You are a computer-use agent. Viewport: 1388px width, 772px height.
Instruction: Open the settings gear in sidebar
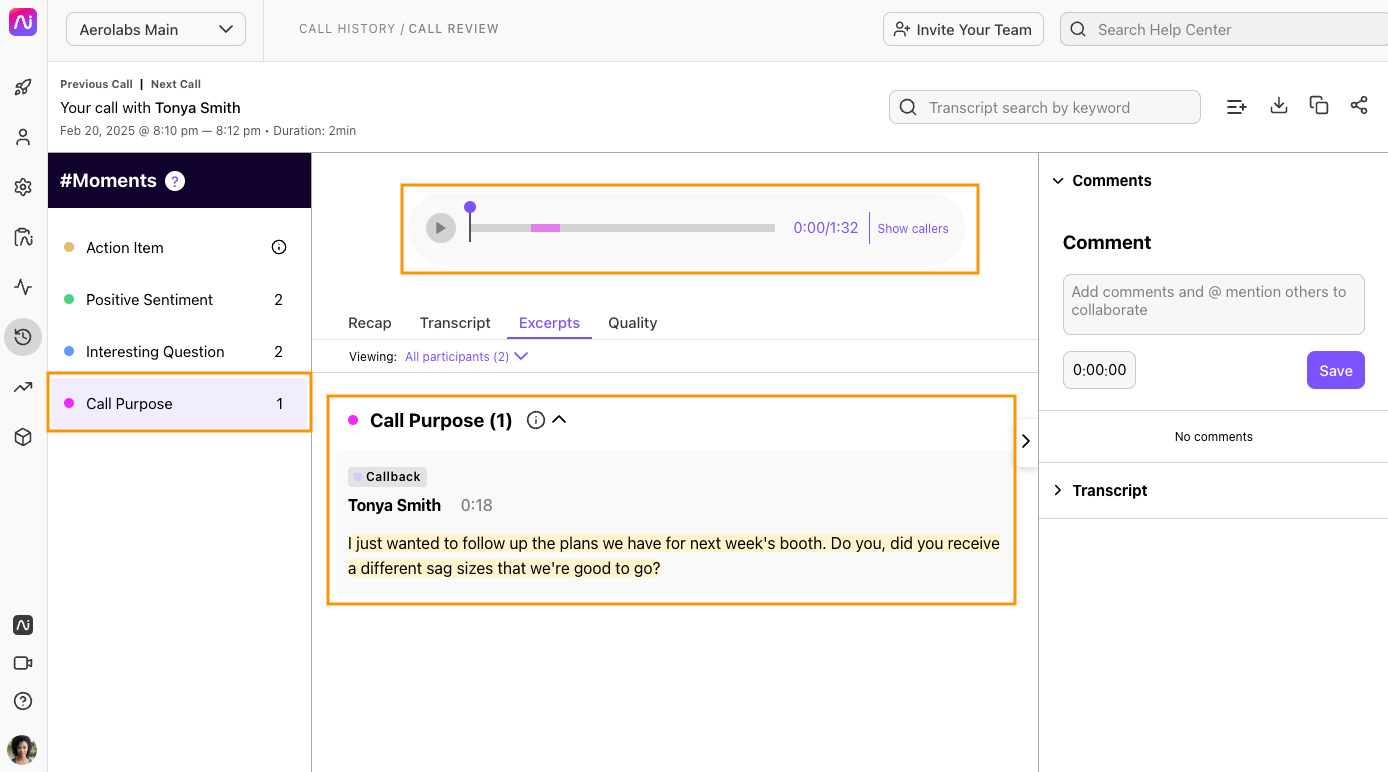[23, 187]
